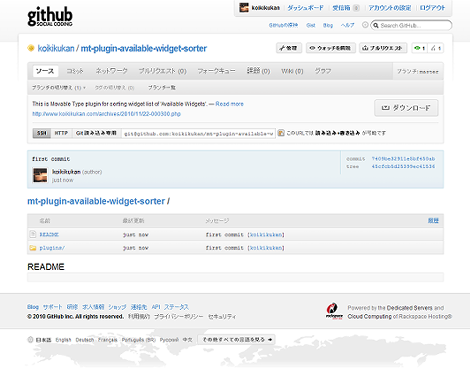Click the README file icon

[33, 234]
